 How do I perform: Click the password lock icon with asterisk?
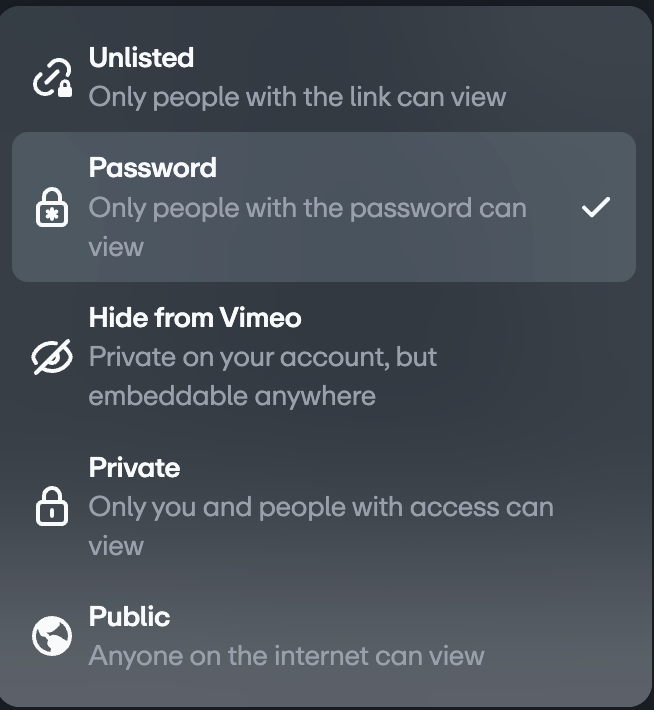[52, 207]
